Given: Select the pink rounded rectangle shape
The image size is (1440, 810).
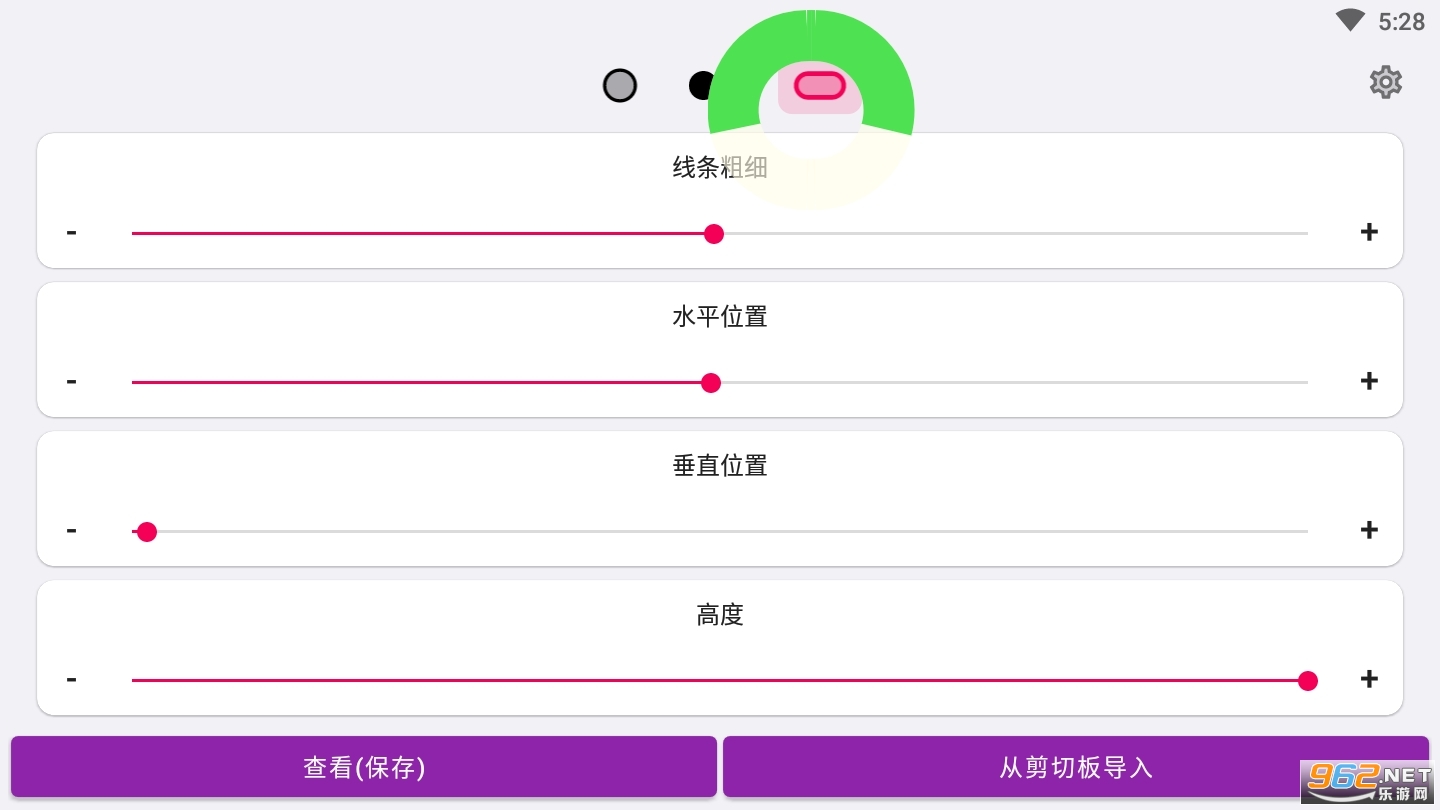Looking at the screenshot, I should click(x=820, y=86).
